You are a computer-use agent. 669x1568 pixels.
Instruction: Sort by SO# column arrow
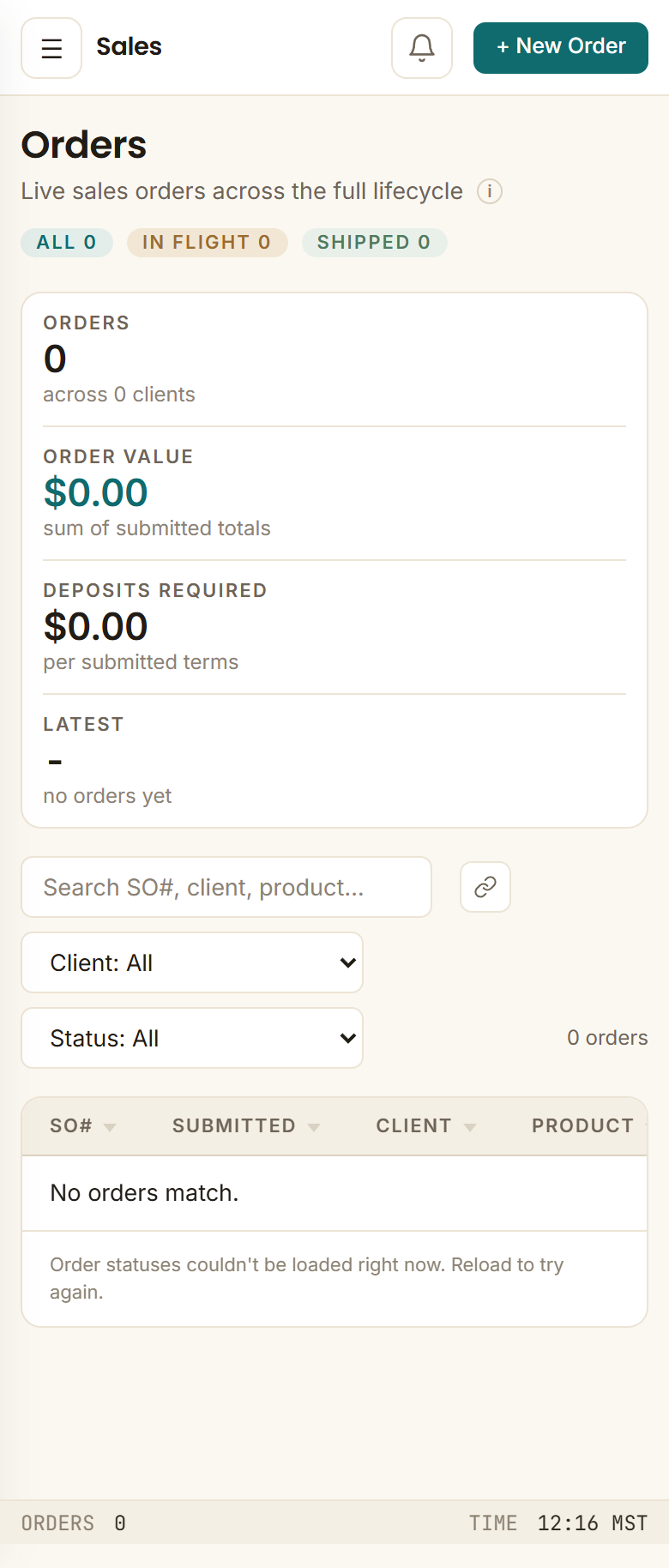(x=110, y=1127)
